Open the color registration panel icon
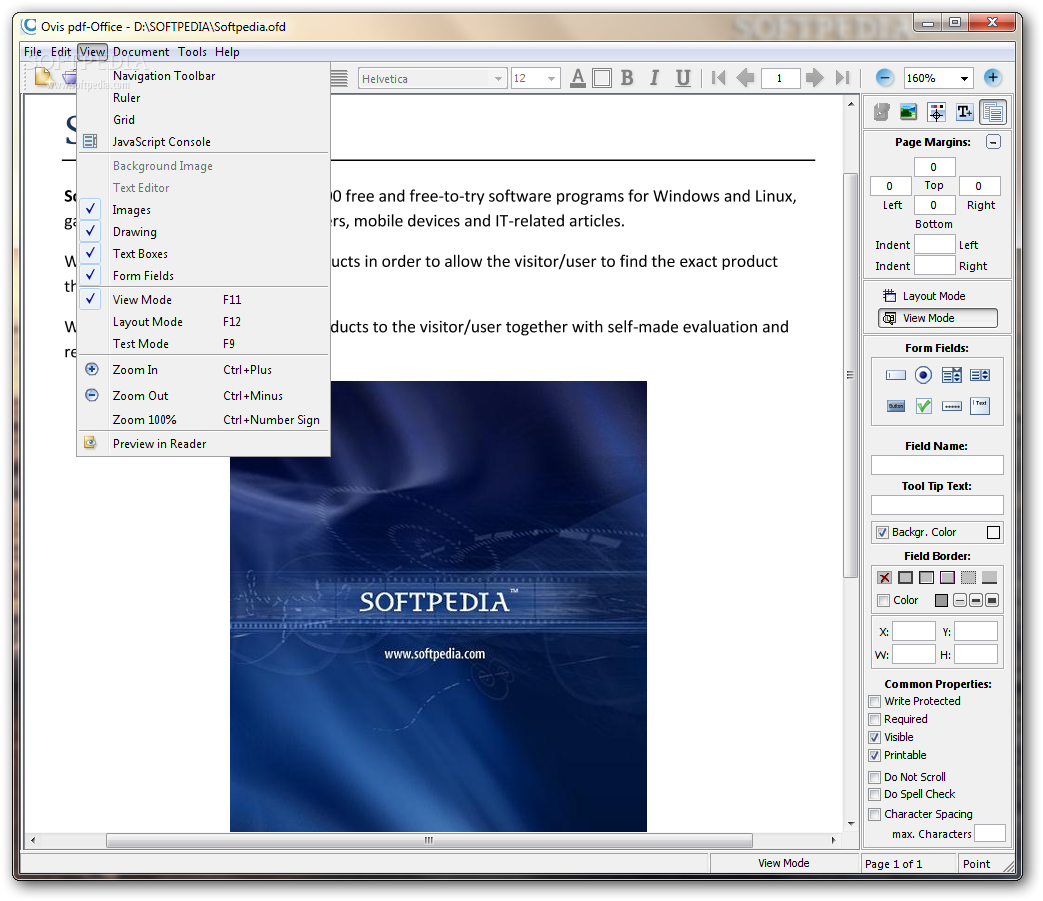This screenshot has height=901, width=1043. pyautogui.click(x=937, y=112)
